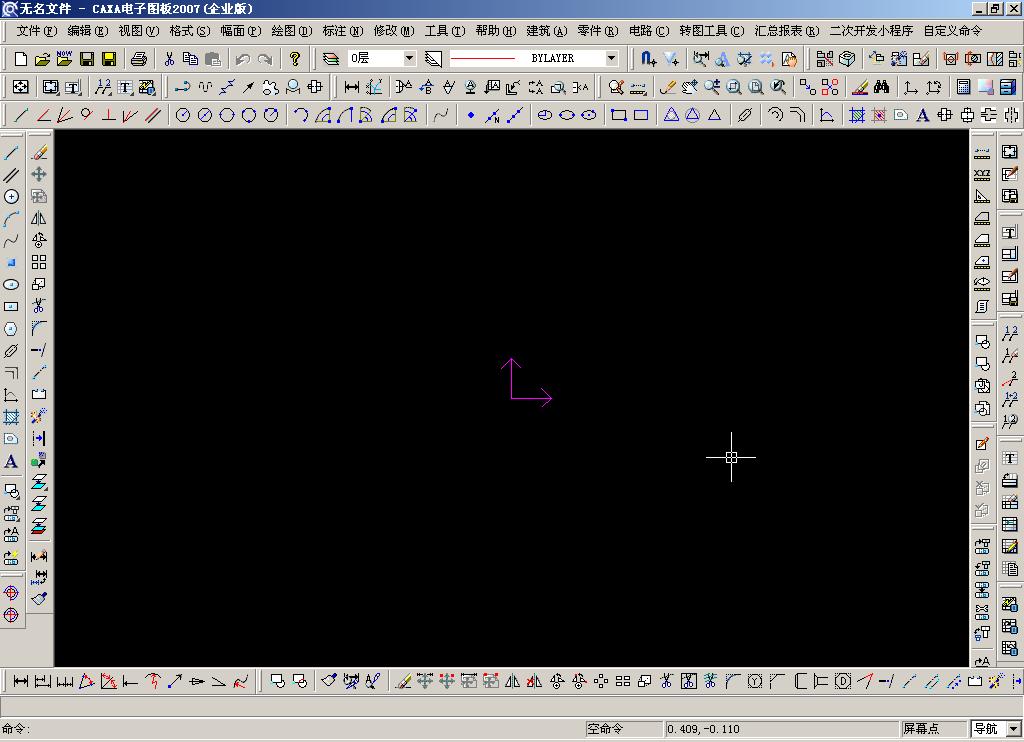Click the display-all zoom extents icon
The image size is (1024, 742).
756,87
